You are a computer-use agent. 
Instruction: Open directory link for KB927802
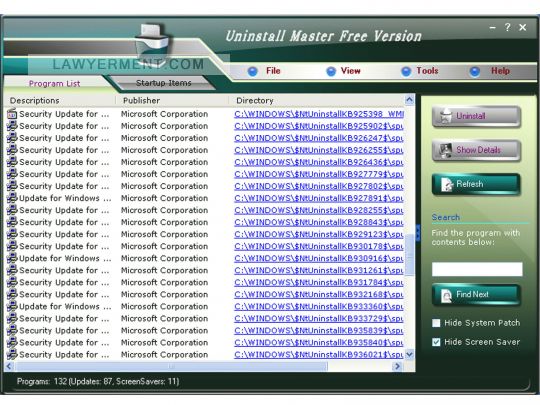[319, 186]
